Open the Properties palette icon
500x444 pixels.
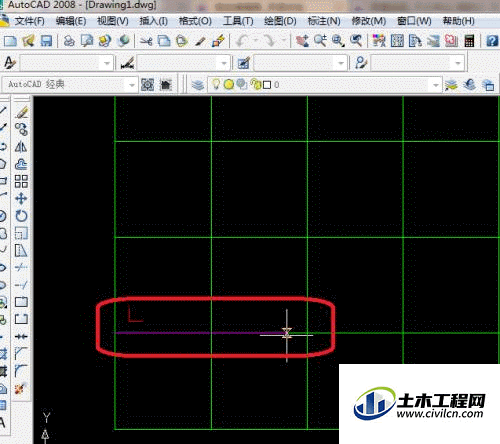(x=379, y=41)
